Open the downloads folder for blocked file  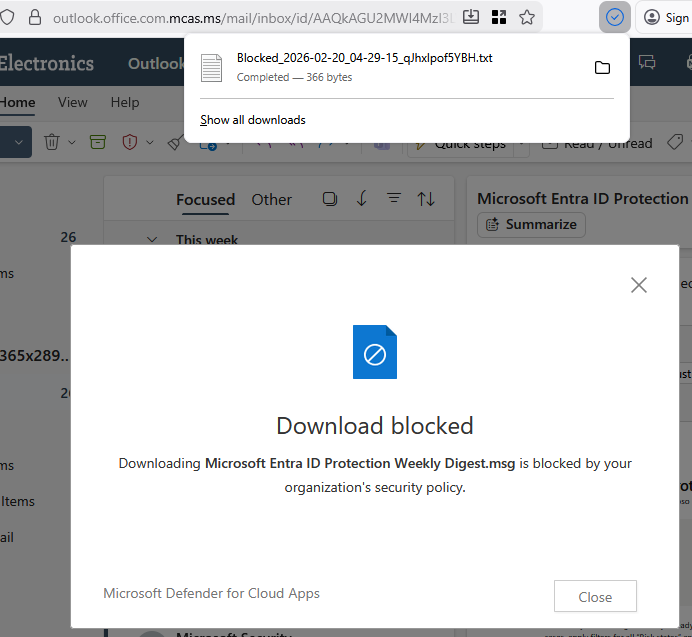click(602, 67)
